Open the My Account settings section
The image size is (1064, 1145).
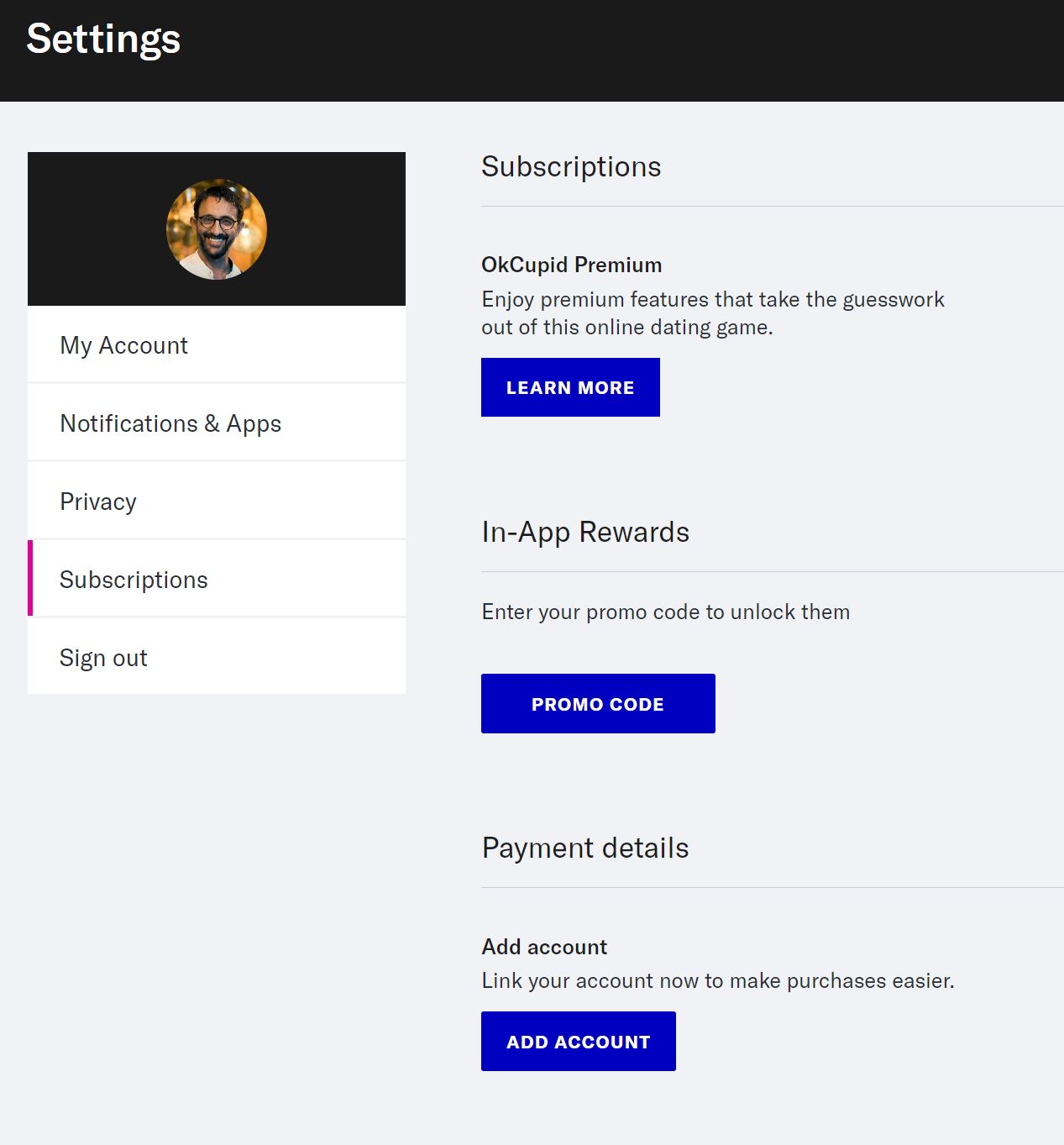pos(123,344)
